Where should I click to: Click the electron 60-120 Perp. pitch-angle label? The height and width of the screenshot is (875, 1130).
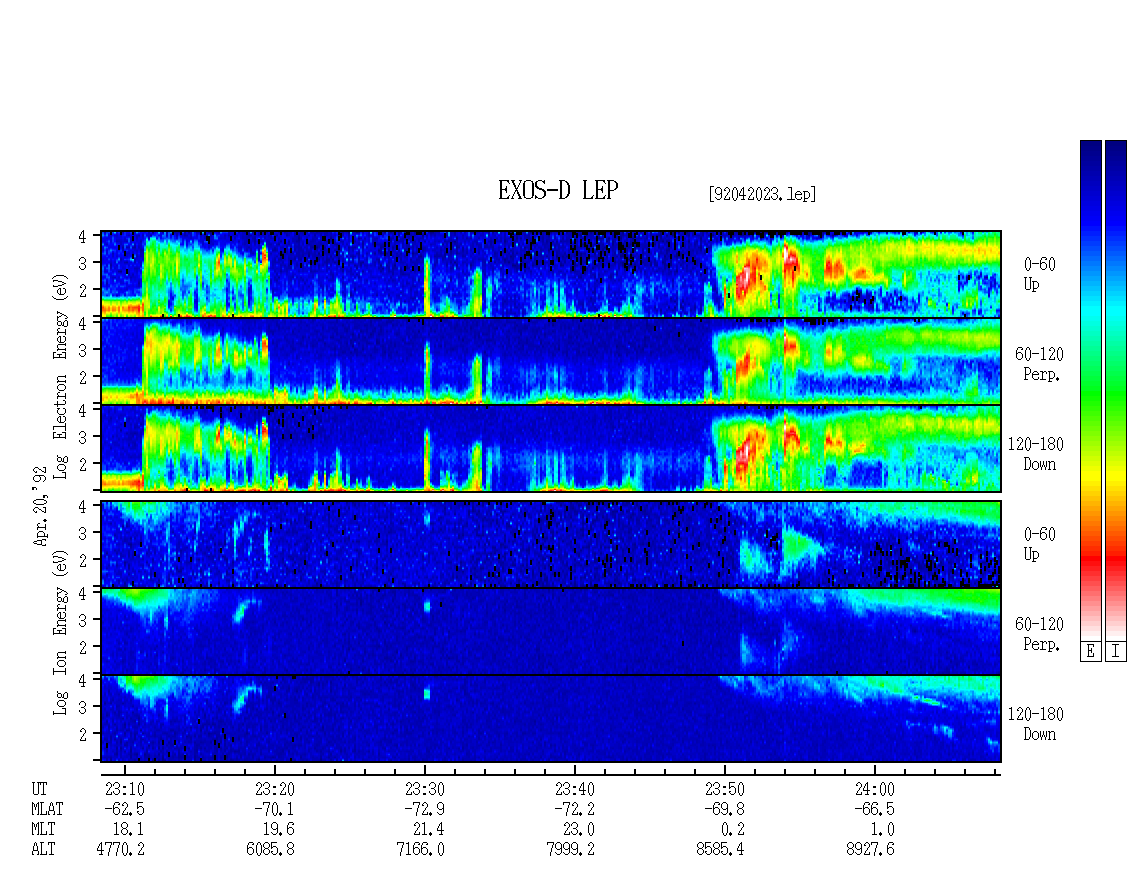coord(1039,364)
